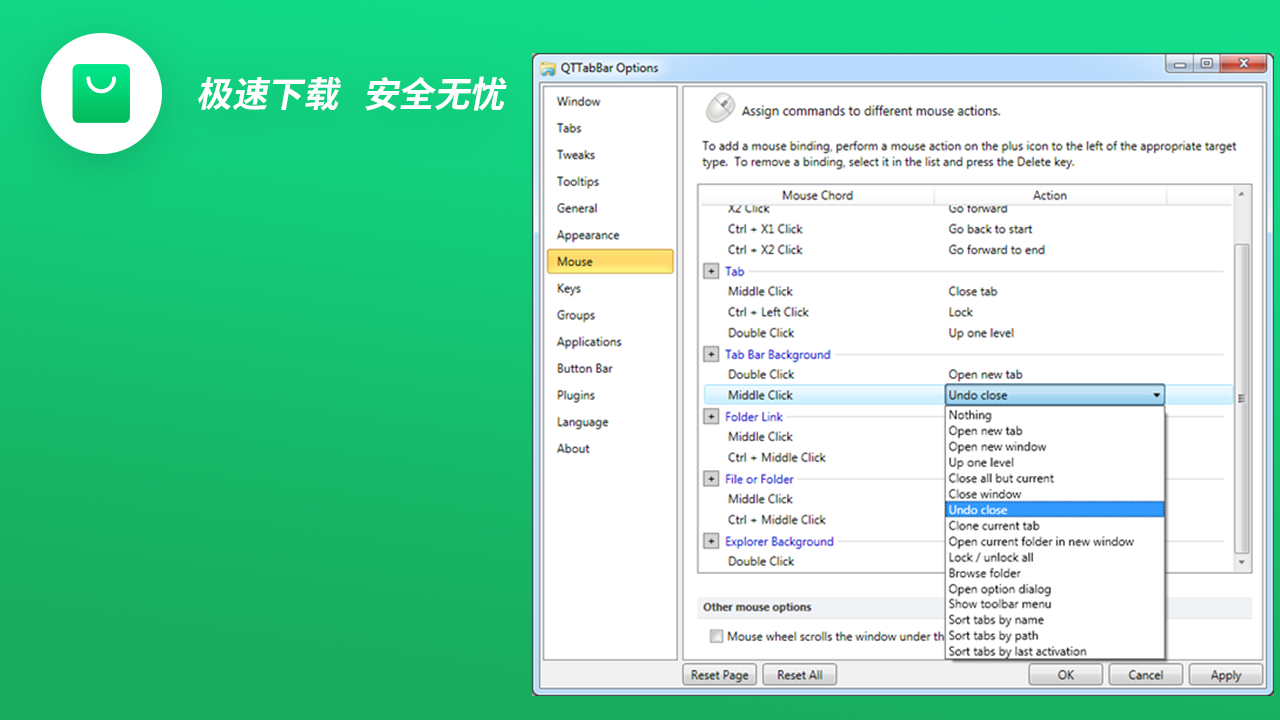Click the Apply button
The width and height of the screenshot is (1280, 720).
click(1225, 674)
